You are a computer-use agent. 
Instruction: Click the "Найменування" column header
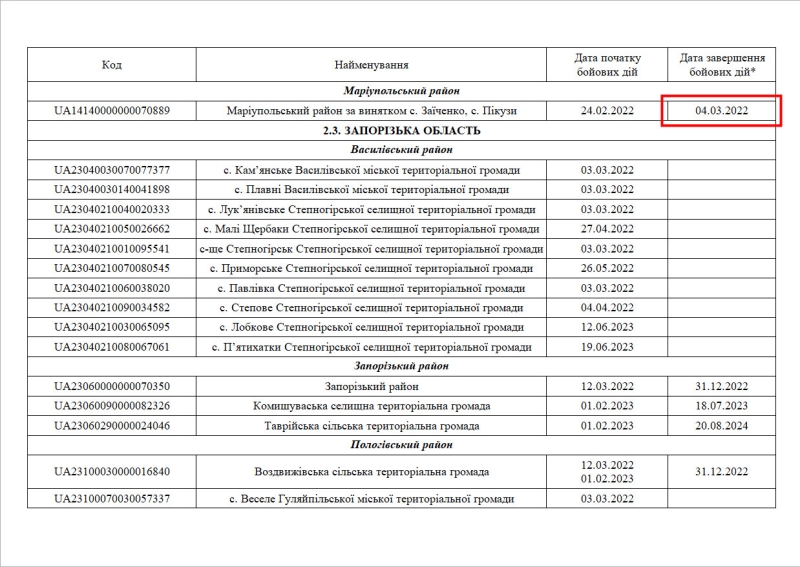371,65
